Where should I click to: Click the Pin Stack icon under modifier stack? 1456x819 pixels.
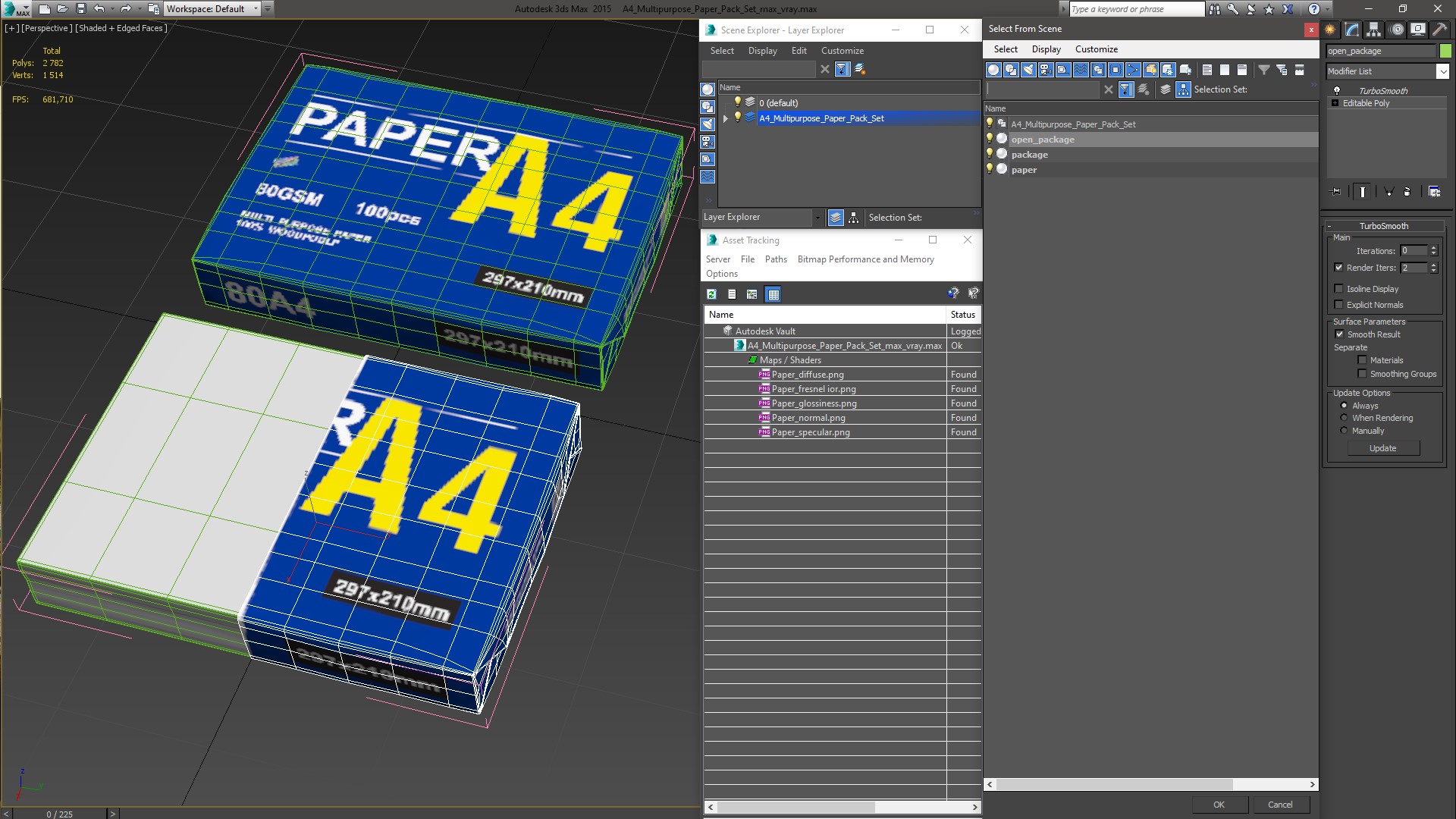tap(1336, 192)
